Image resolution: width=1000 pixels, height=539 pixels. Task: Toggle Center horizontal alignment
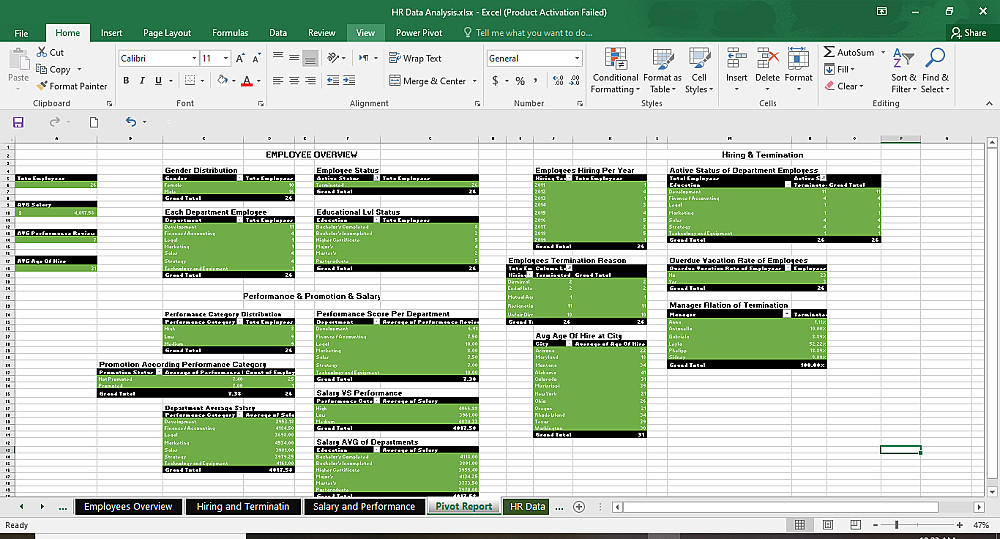click(x=294, y=80)
